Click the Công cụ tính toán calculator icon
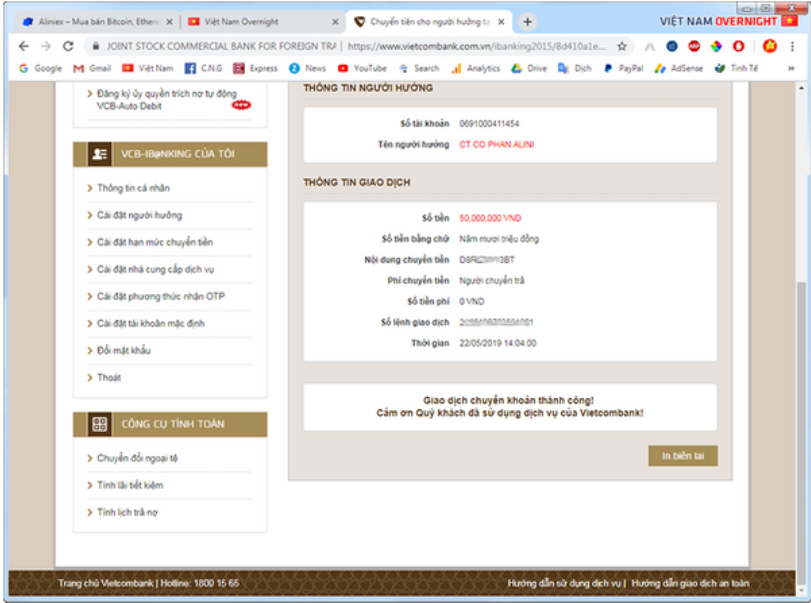Image resolution: width=811 pixels, height=603 pixels. (x=99, y=424)
